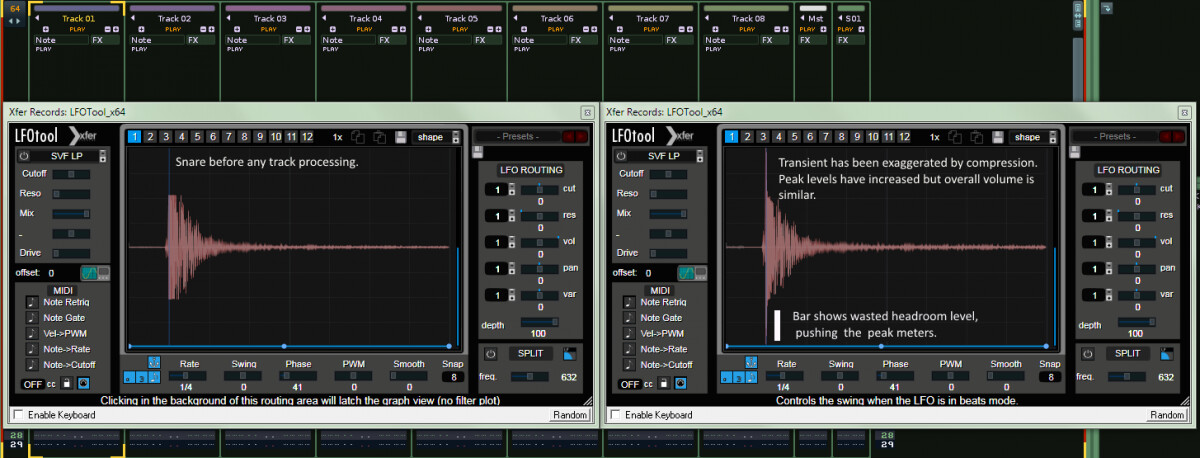Click the copy graph icon in left LFOTool
This screenshot has width=1200, height=458.
(x=357, y=137)
